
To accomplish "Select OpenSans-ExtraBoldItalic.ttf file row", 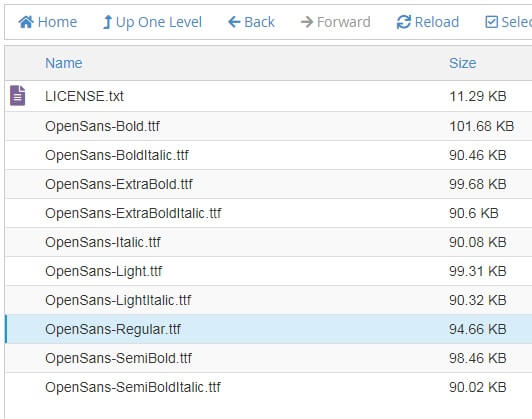I will pyautogui.click(x=269, y=213).
